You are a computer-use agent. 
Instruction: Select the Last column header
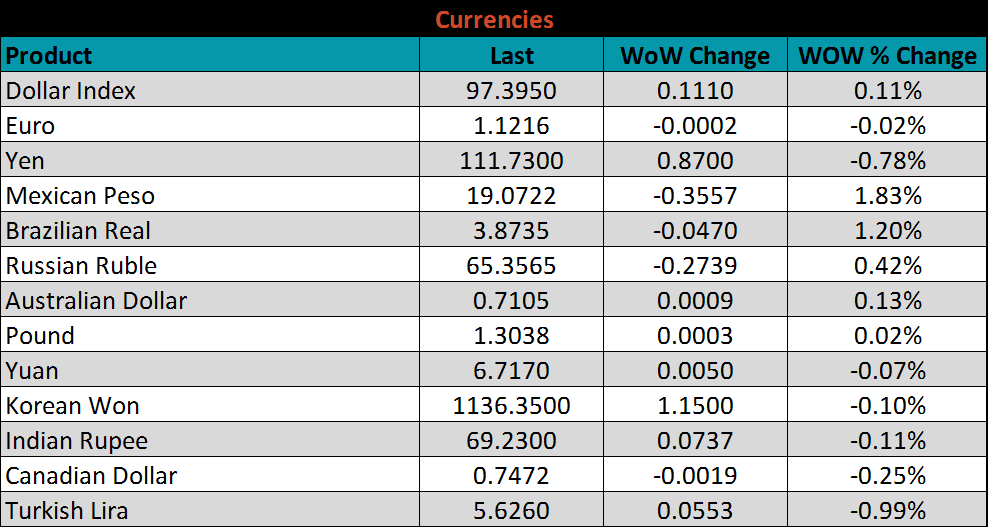pyautogui.click(x=511, y=55)
